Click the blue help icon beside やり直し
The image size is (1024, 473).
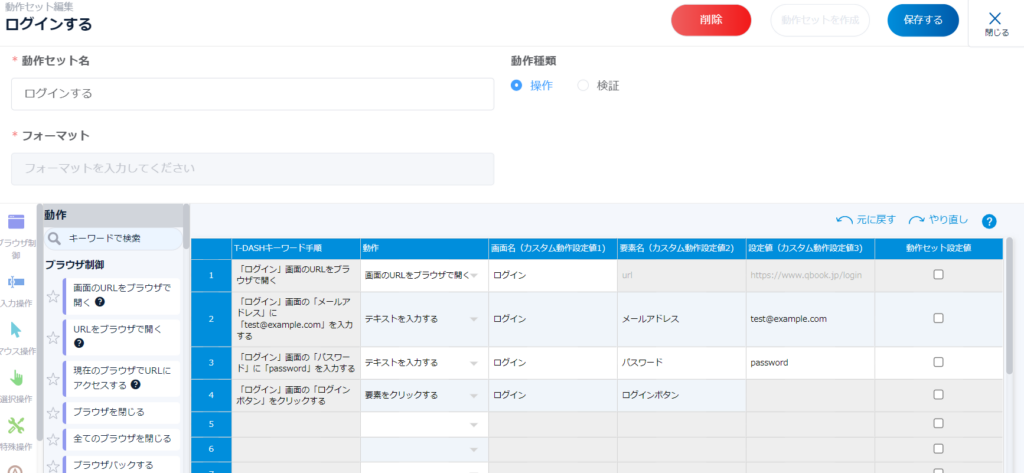click(x=989, y=221)
